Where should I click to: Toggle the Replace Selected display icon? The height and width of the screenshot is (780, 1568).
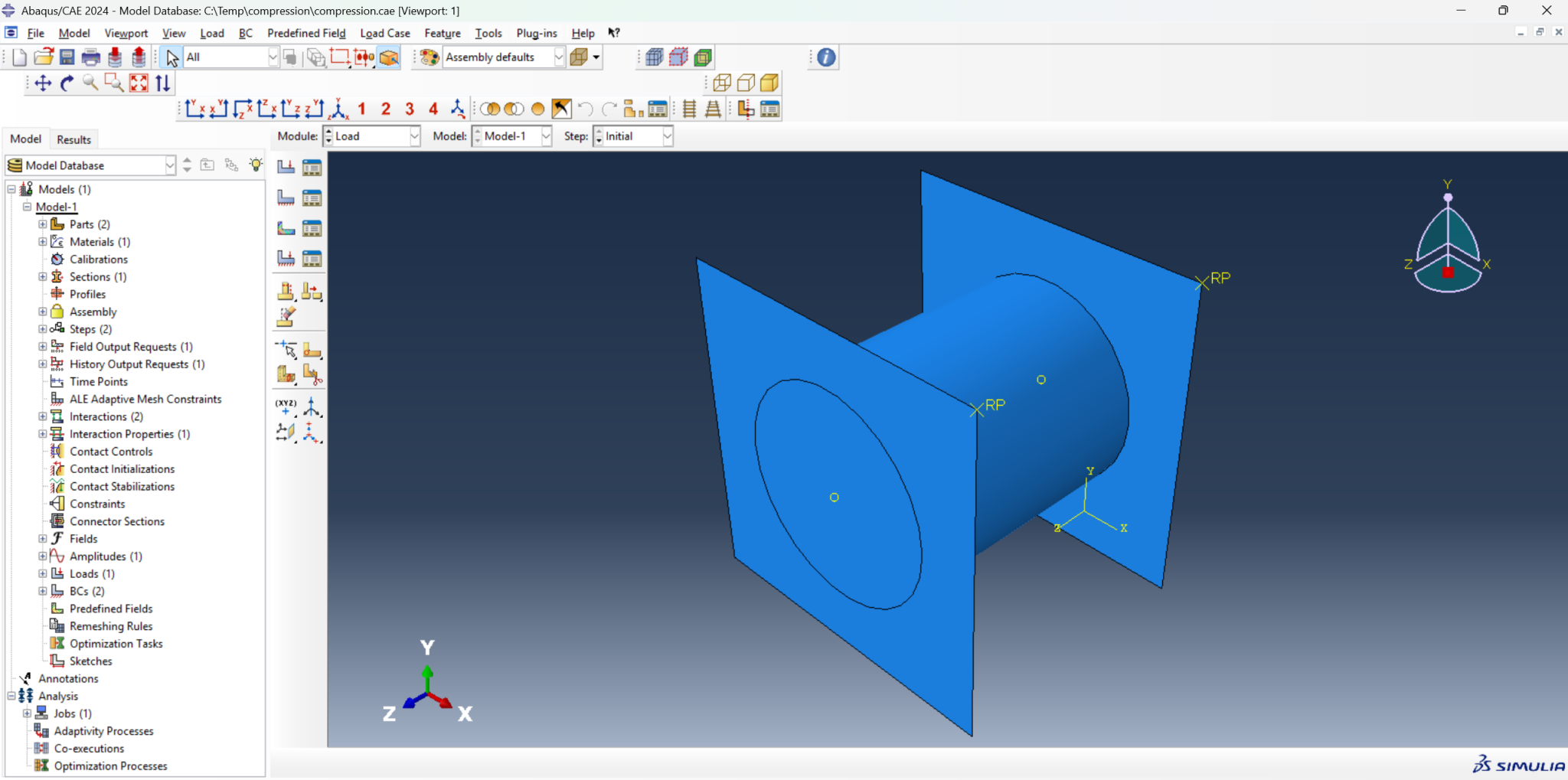point(490,109)
